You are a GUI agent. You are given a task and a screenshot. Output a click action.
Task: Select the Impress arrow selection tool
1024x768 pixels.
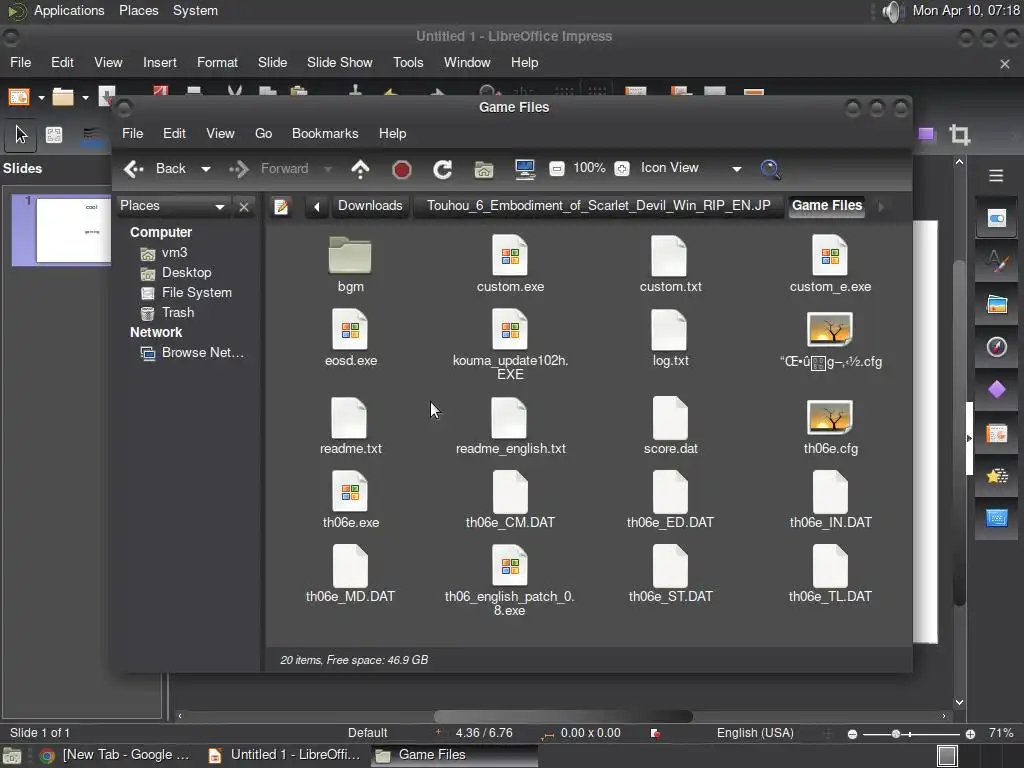[x=21, y=135]
